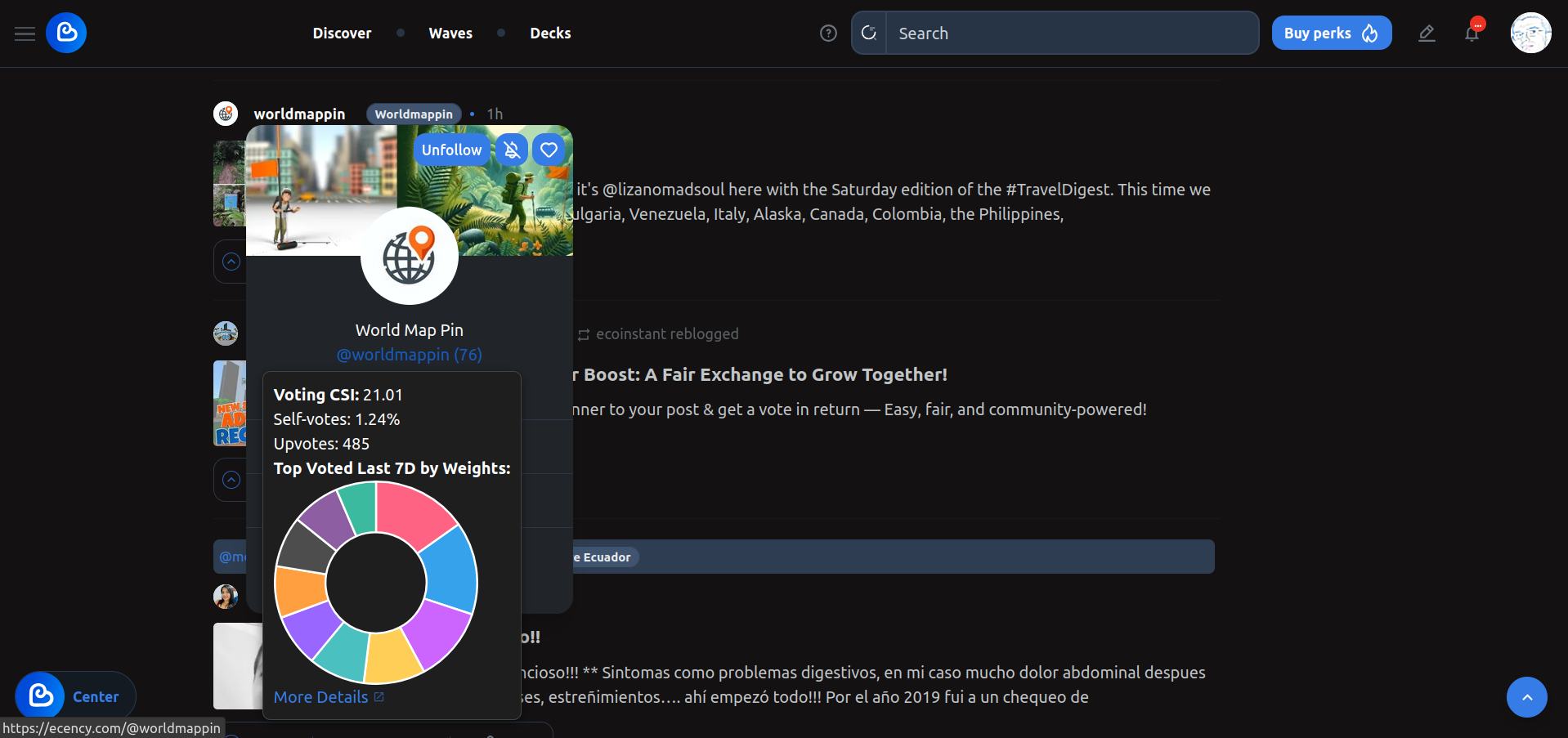Open the hamburger side menu
Screen dimensions: 1568x738
tap(25, 34)
